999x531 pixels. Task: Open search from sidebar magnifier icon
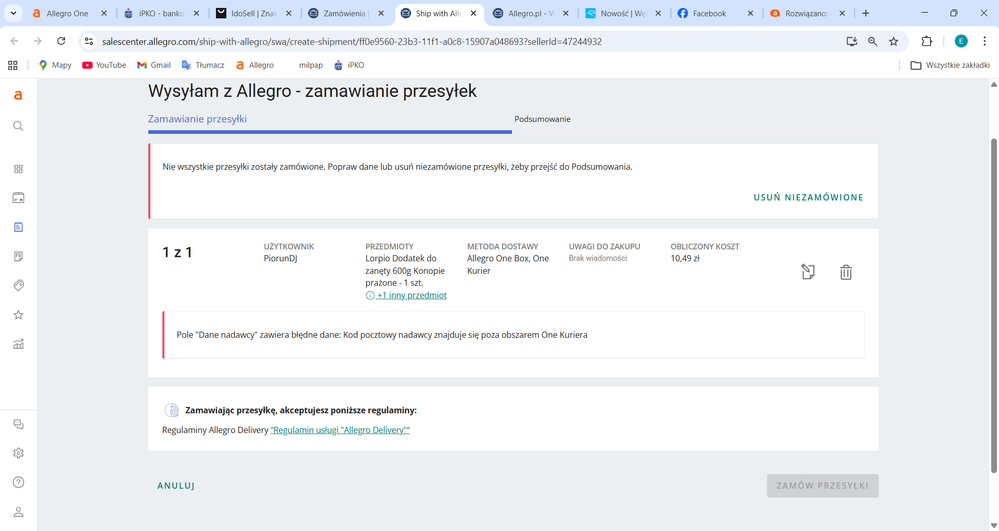point(18,126)
